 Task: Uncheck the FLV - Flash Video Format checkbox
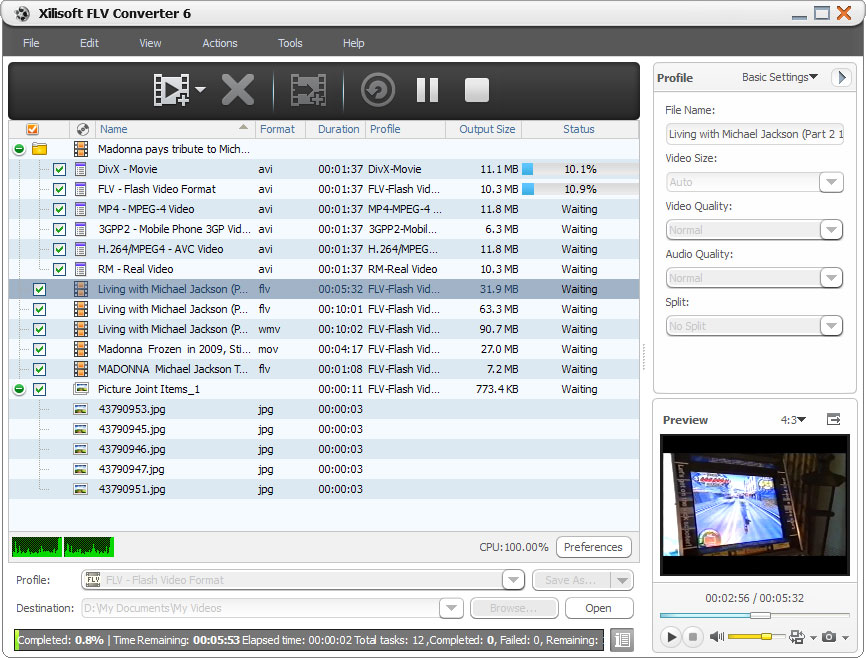60,189
